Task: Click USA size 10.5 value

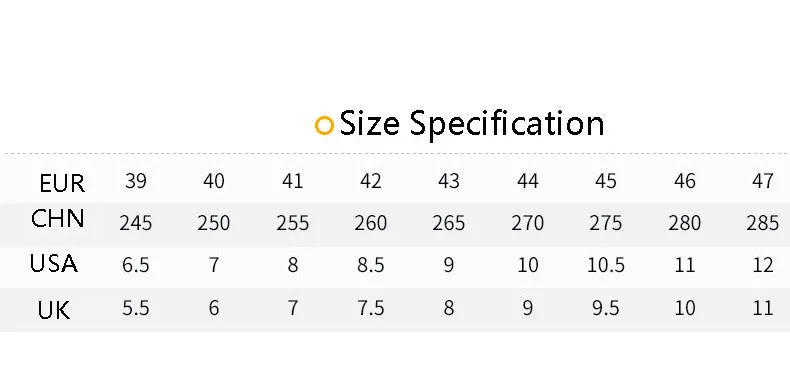Action: point(606,265)
